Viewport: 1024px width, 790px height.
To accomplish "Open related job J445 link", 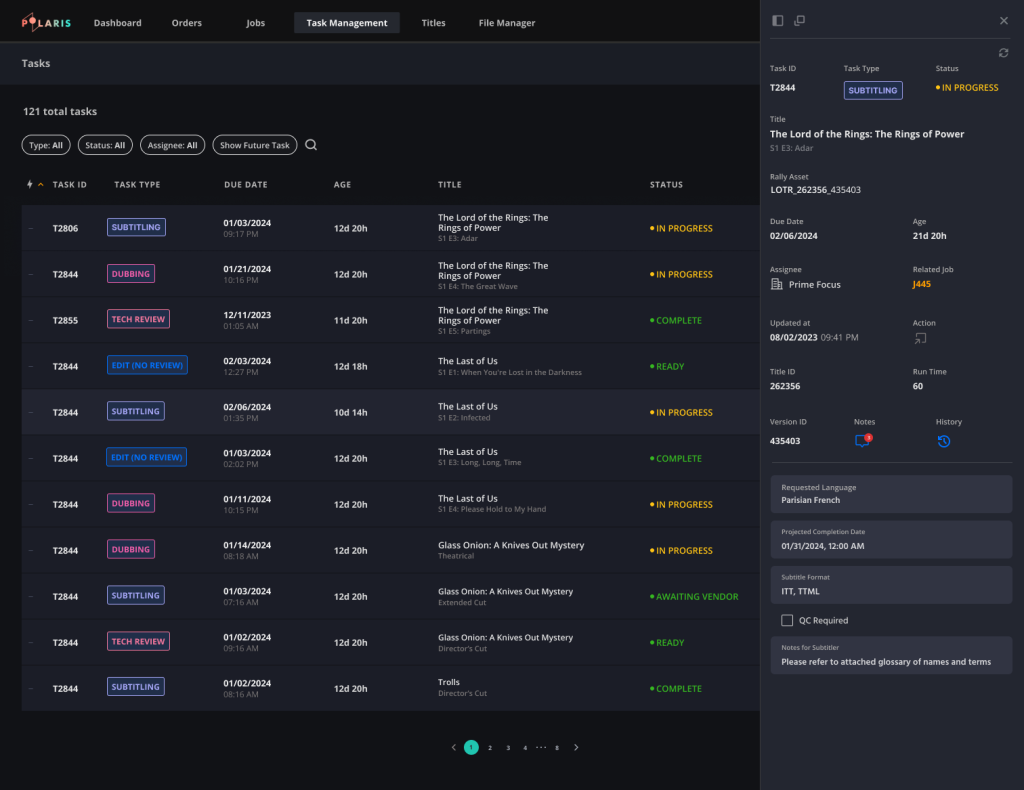I will pyautogui.click(x=922, y=284).
